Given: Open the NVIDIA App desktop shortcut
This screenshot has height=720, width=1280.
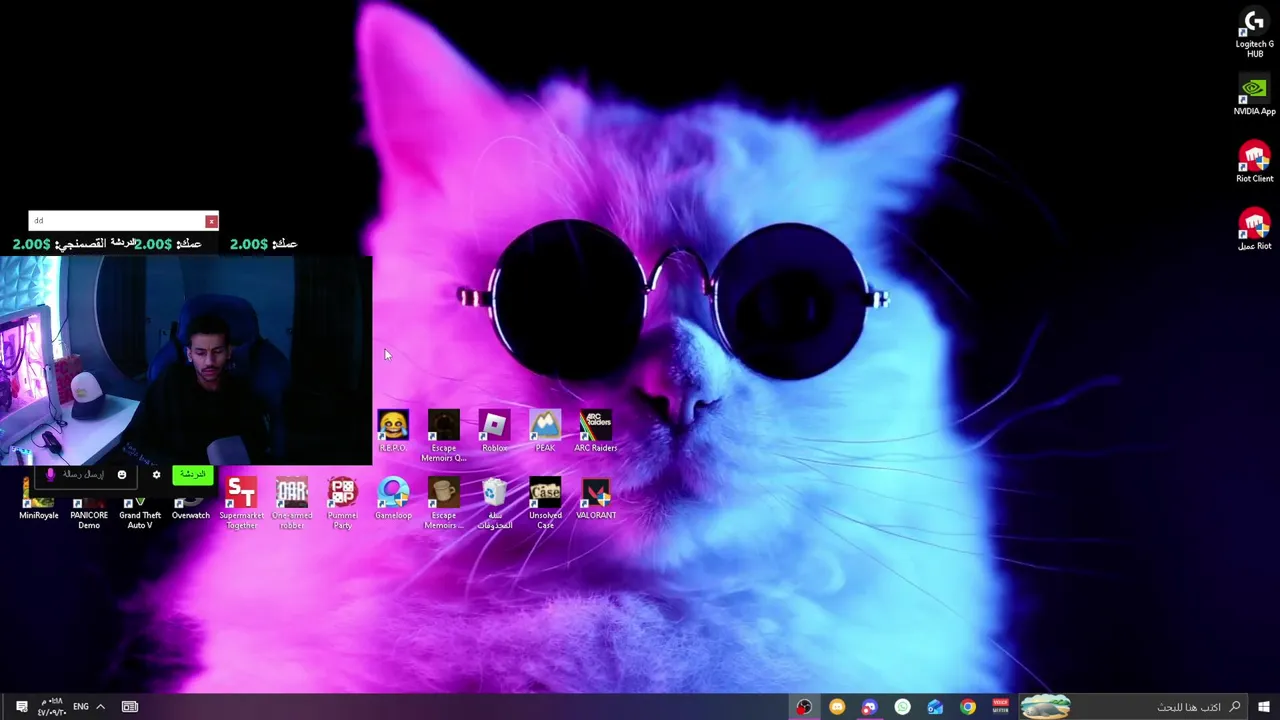Looking at the screenshot, I should [1254, 96].
